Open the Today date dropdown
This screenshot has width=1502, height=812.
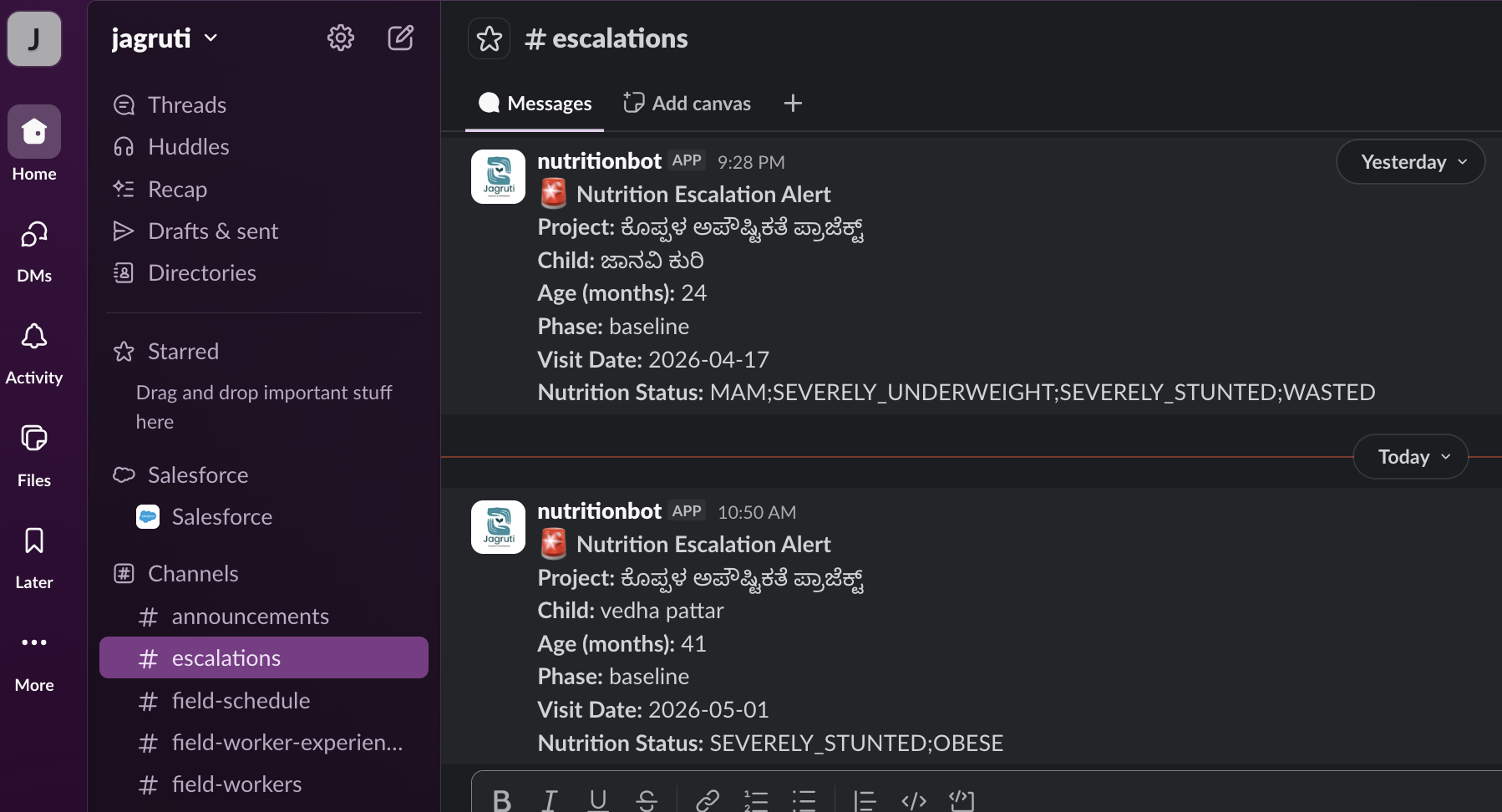[x=1411, y=457]
